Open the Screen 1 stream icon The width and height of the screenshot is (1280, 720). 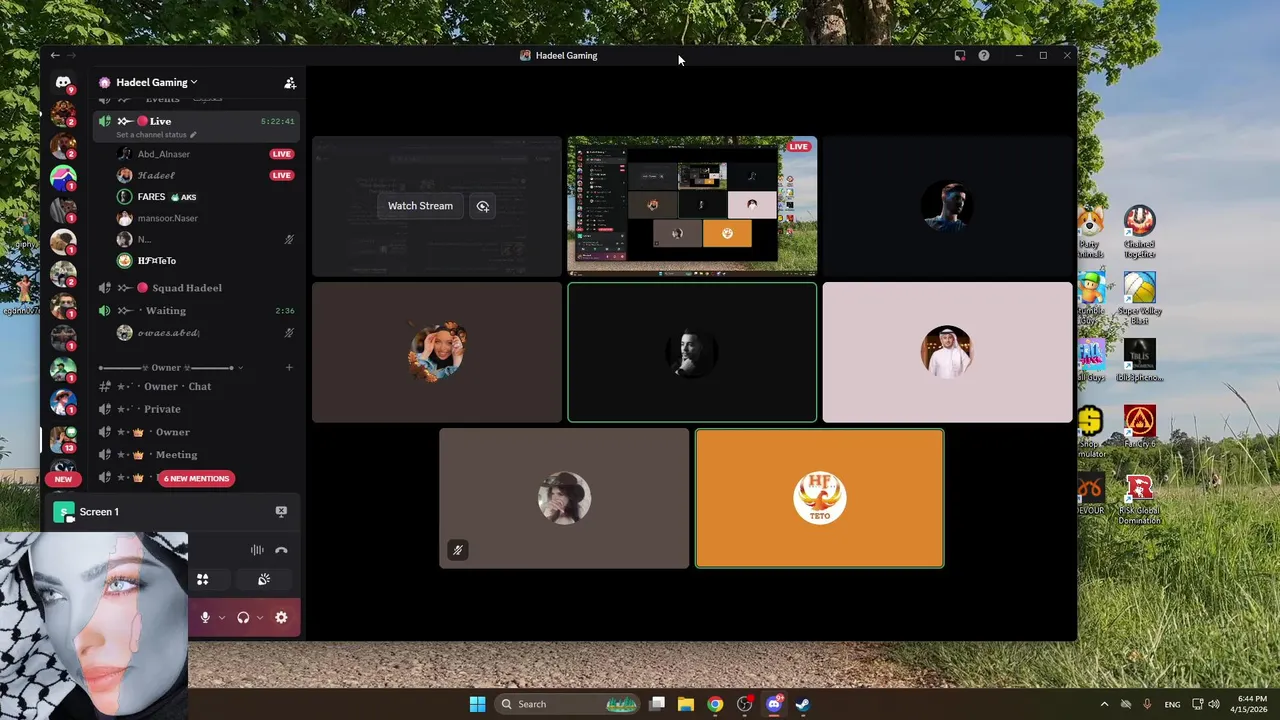pyautogui.click(x=64, y=512)
